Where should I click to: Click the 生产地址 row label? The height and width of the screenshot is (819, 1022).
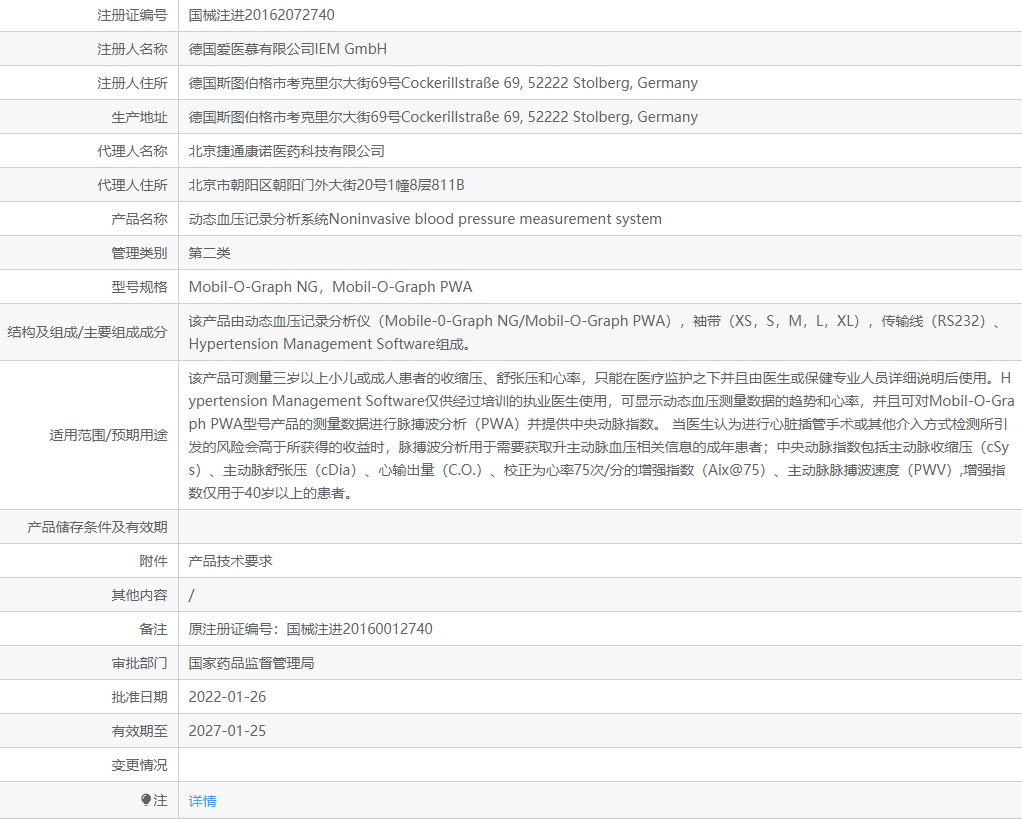(139, 117)
